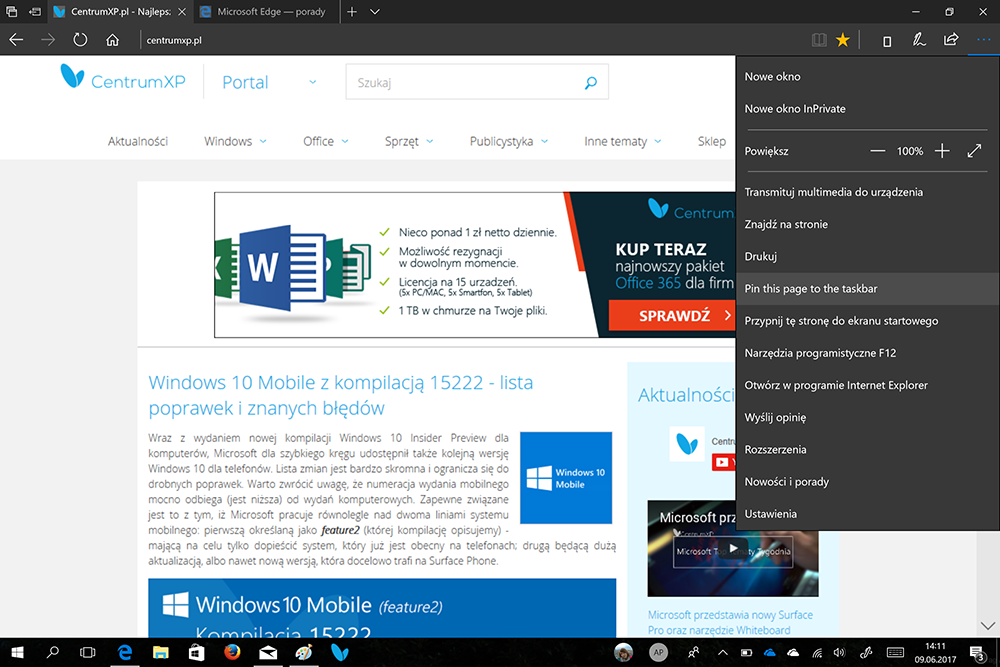Open Nowości i porady entry
The width and height of the screenshot is (1000, 667).
[x=867, y=481]
